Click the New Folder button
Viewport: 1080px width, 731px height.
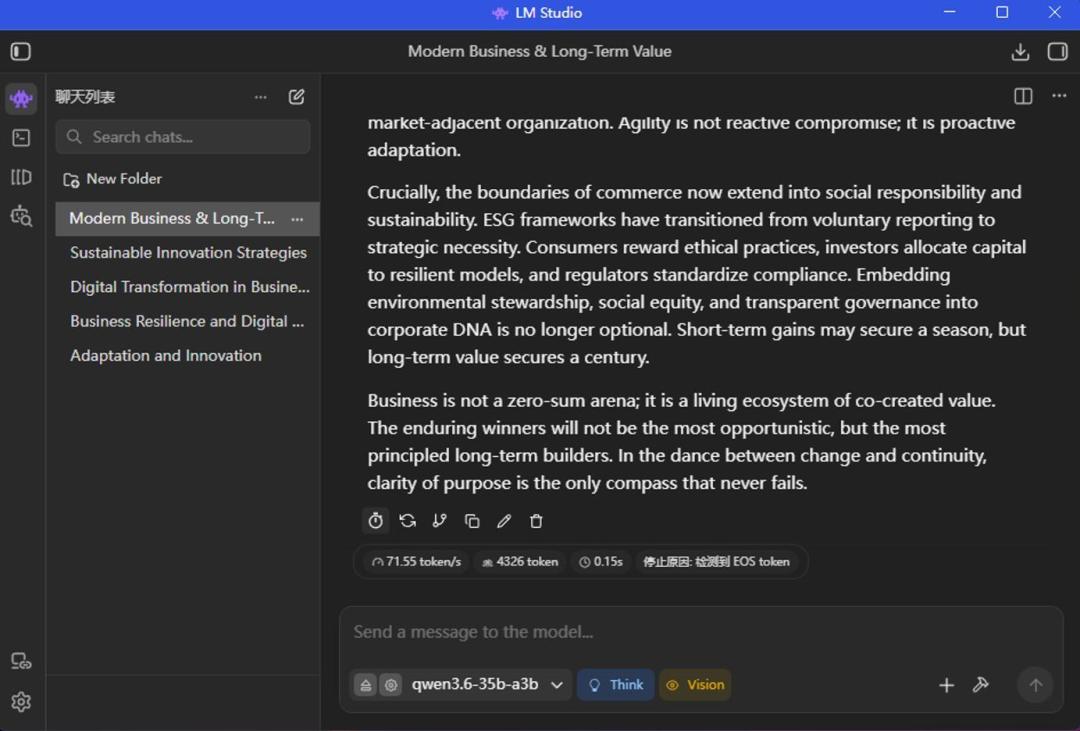pyautogui.click(x=113, y=179)
